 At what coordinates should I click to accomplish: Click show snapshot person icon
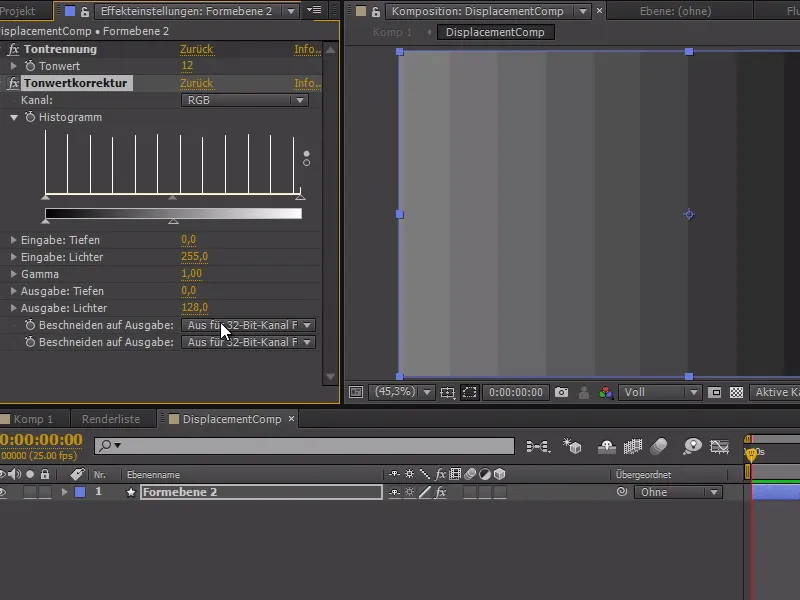click(x=584, y=392)
